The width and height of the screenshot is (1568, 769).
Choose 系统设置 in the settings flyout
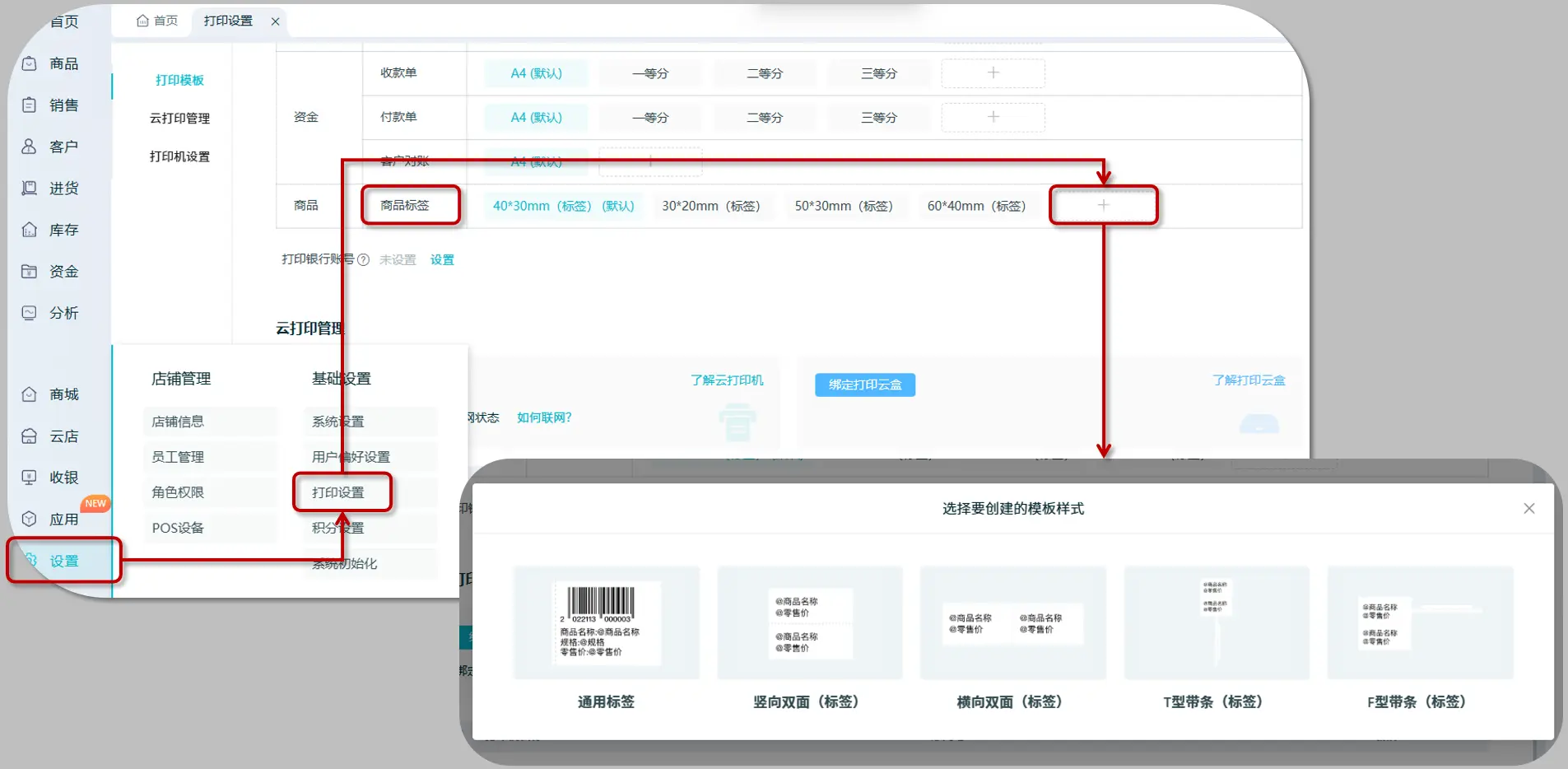pyautogui.click(x=370, y=422)
